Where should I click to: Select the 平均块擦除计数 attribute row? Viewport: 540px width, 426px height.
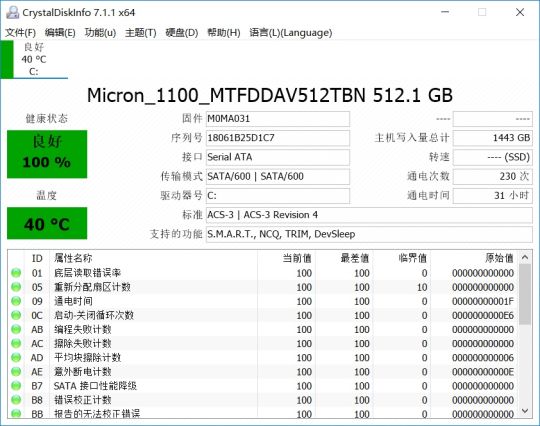263,358
